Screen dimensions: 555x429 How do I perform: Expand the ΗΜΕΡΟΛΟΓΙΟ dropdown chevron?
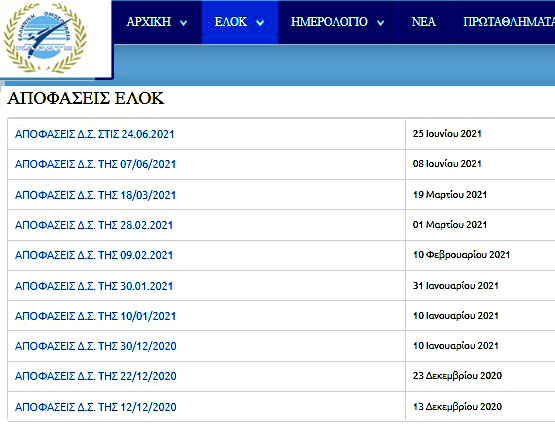pos(381,23)
